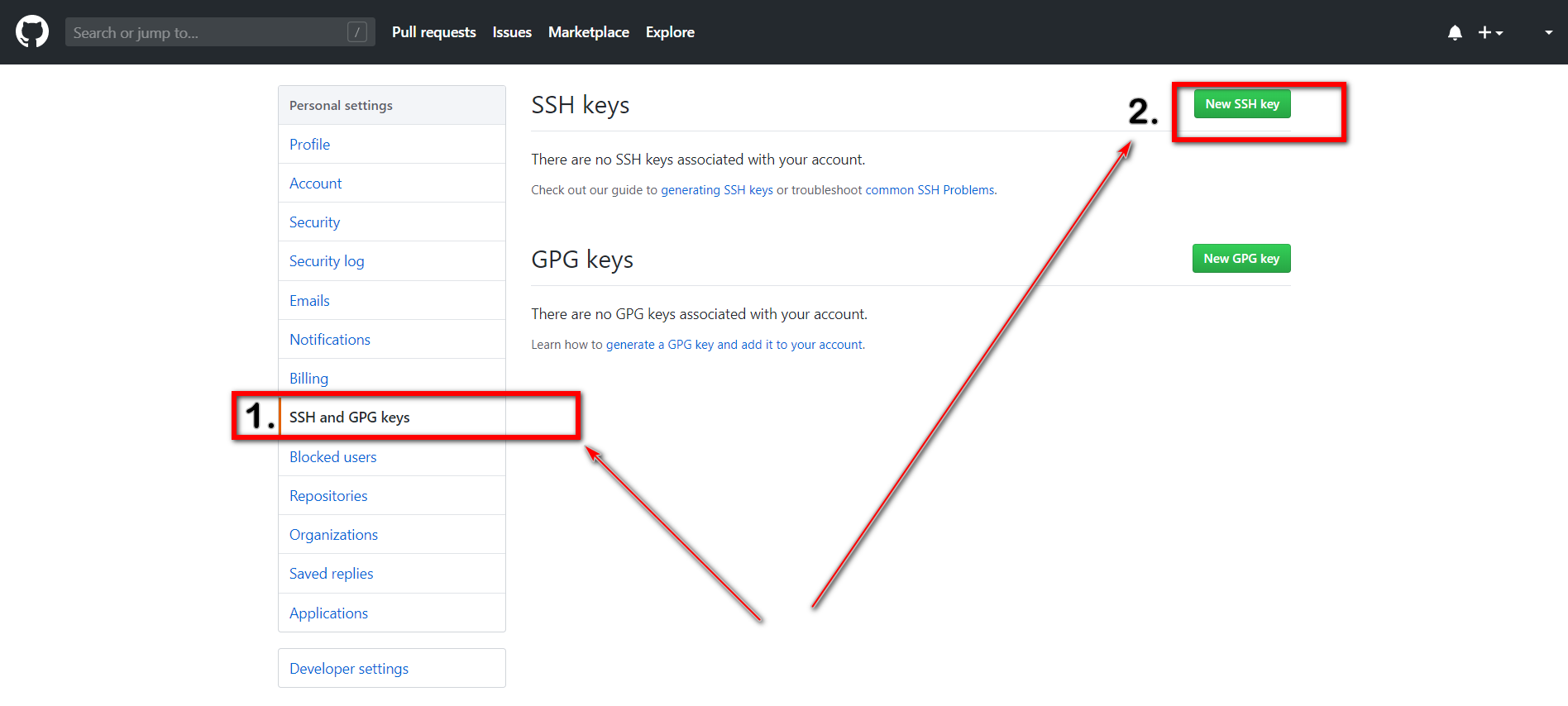This screenshot has height=706, width=1568.
Task: Select Notifications in the settings sidebar
Action: tap(329, 340)
